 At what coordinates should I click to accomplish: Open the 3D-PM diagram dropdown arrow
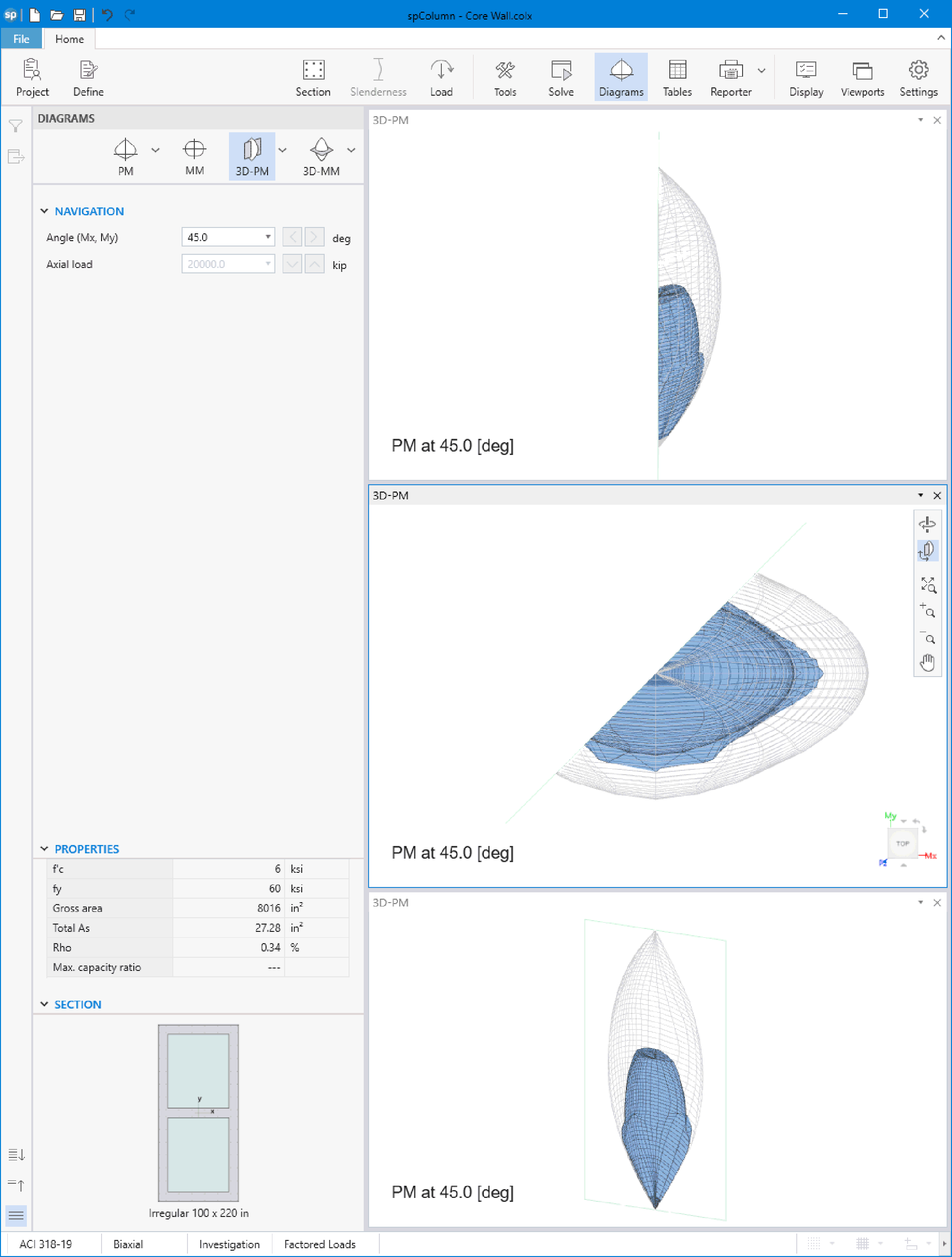tap(283, 150)
